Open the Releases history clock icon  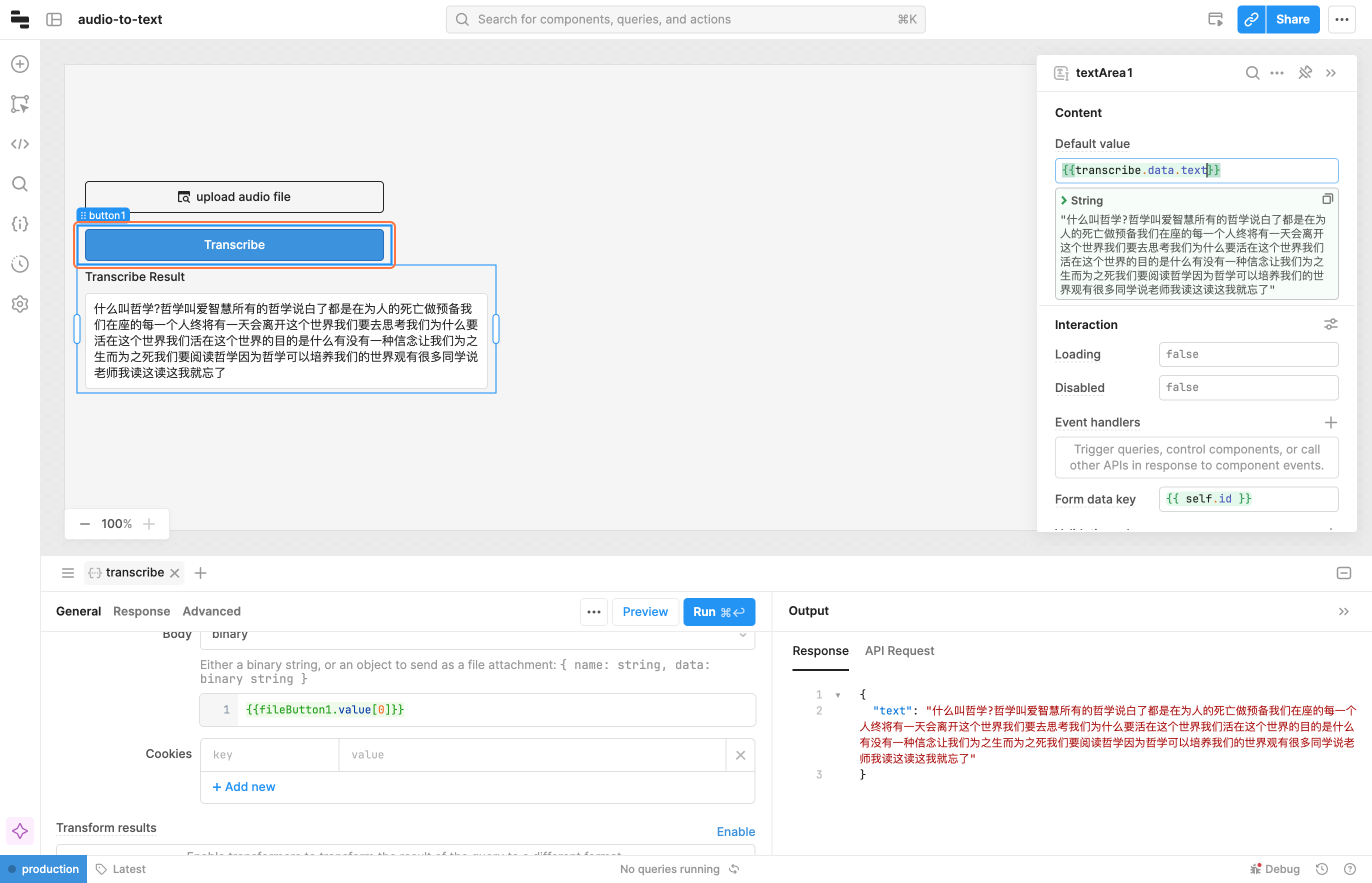click(x=20, y=264)
